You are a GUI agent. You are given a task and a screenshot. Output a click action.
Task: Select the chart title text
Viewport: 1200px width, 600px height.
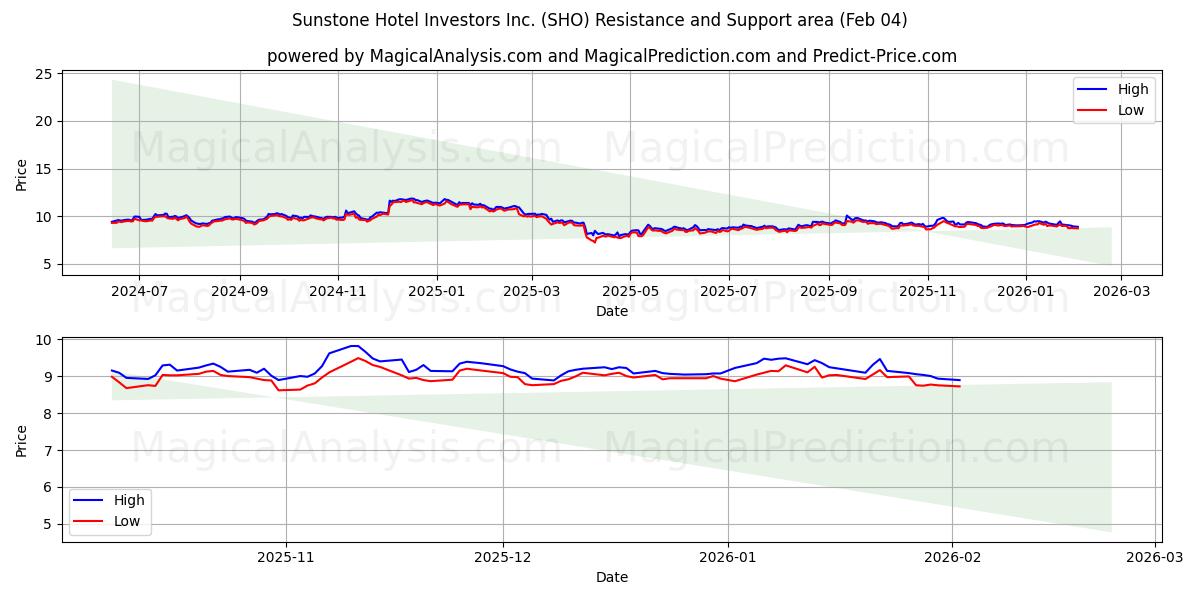pyautogui.click(x=600, y=18)
